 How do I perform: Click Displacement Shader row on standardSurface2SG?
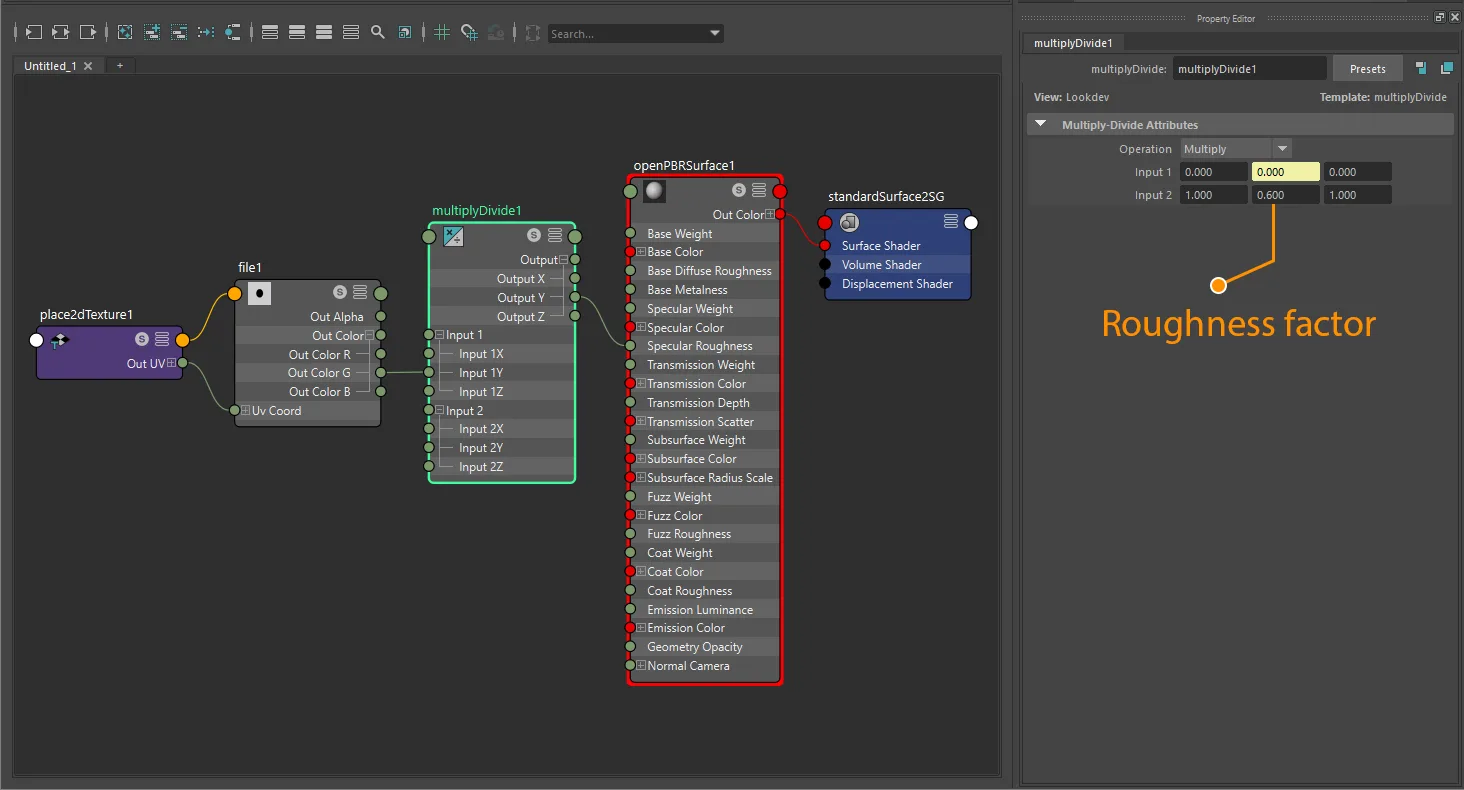pos(897,284)
